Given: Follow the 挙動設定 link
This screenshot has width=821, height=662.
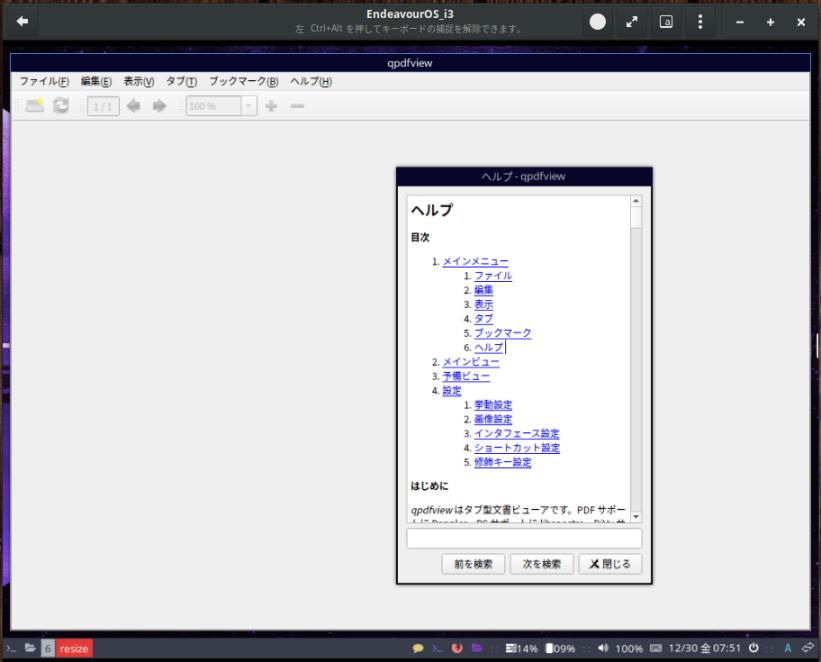Looking at the screenshot, I should [x=493, y=405].
